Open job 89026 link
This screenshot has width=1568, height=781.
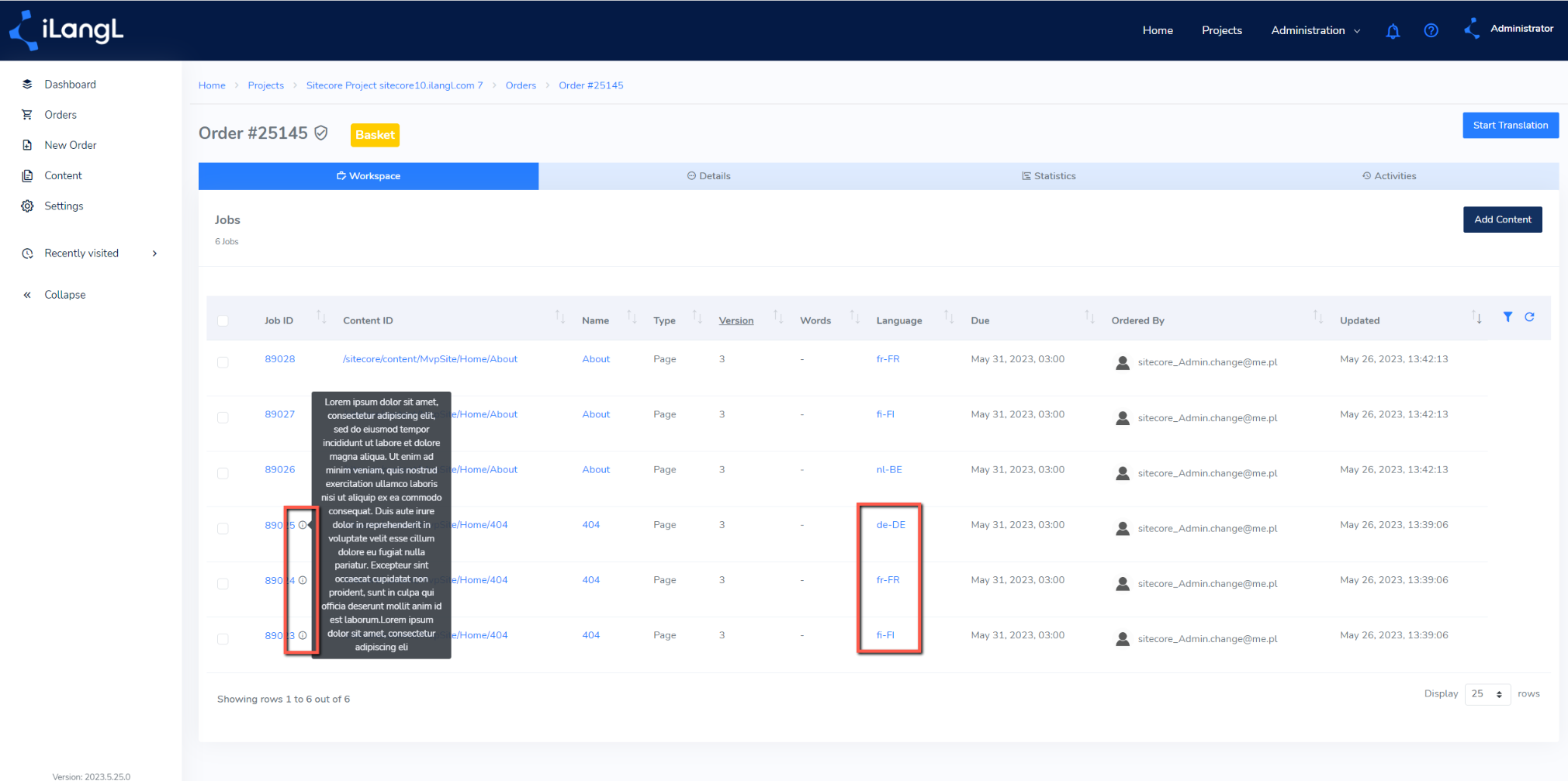click(280, 470)
